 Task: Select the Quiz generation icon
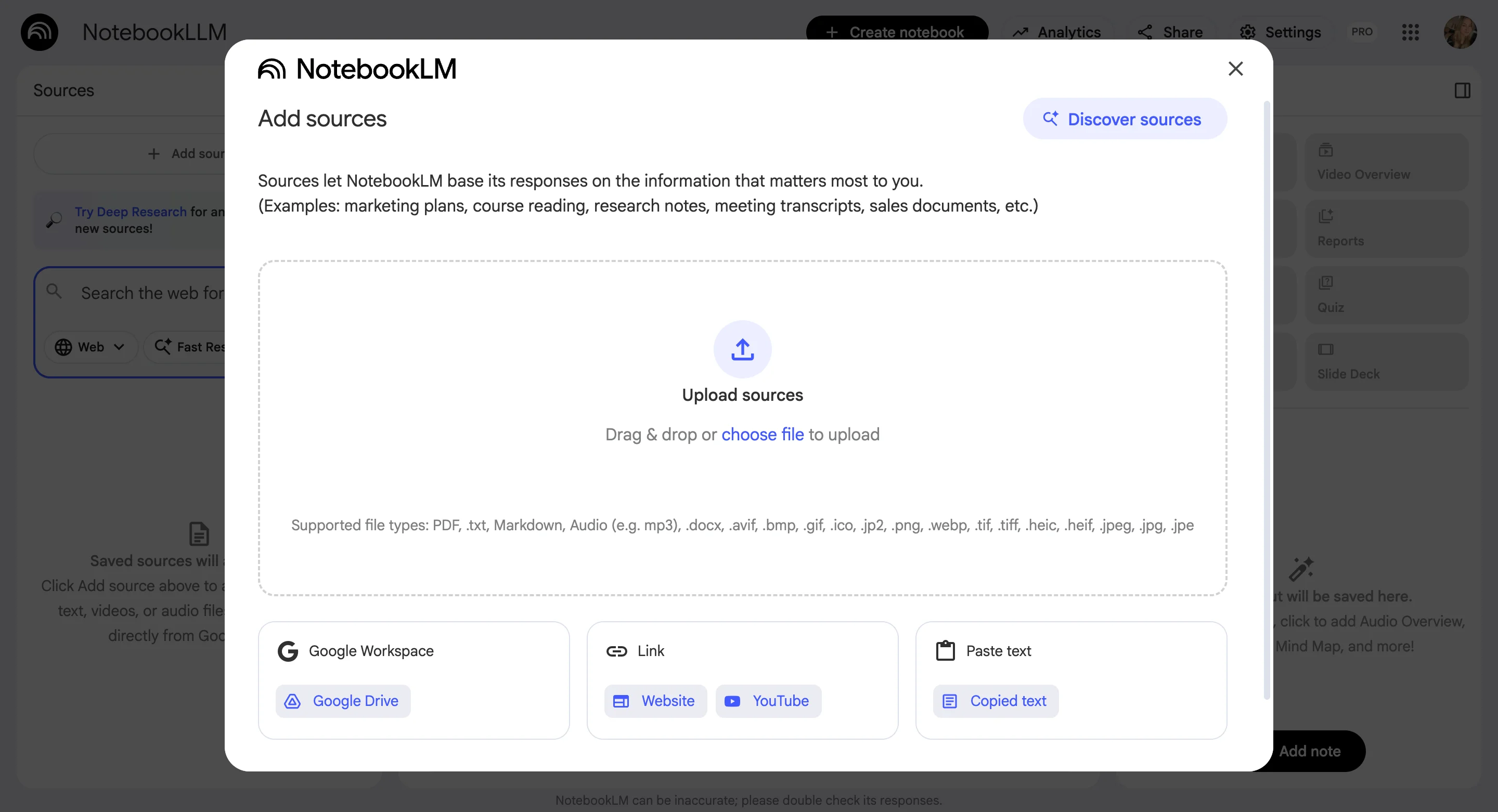point(1326,282)
